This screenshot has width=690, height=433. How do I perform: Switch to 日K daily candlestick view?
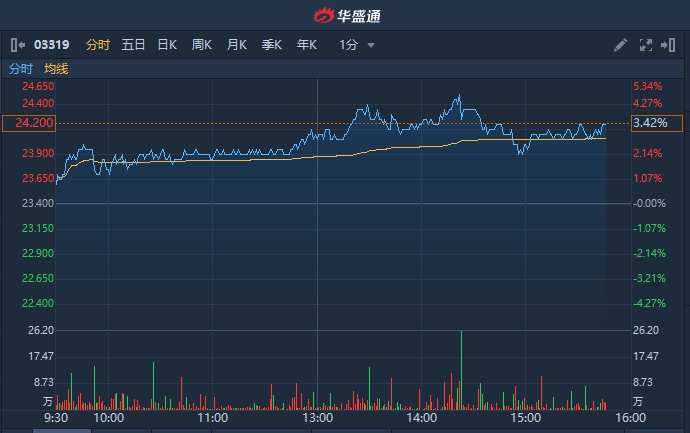click(x=167, y=45)
